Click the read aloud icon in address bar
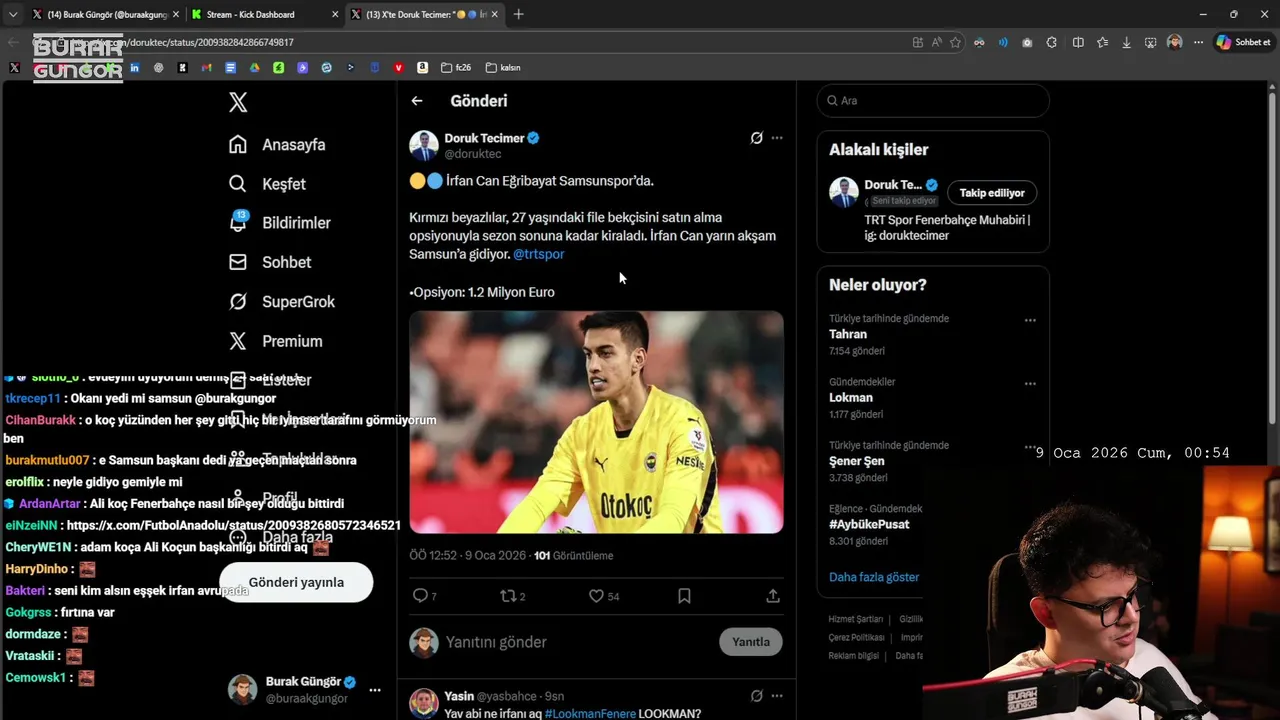The height and width of the screenshot is (720, 1280). coord(937,42)
